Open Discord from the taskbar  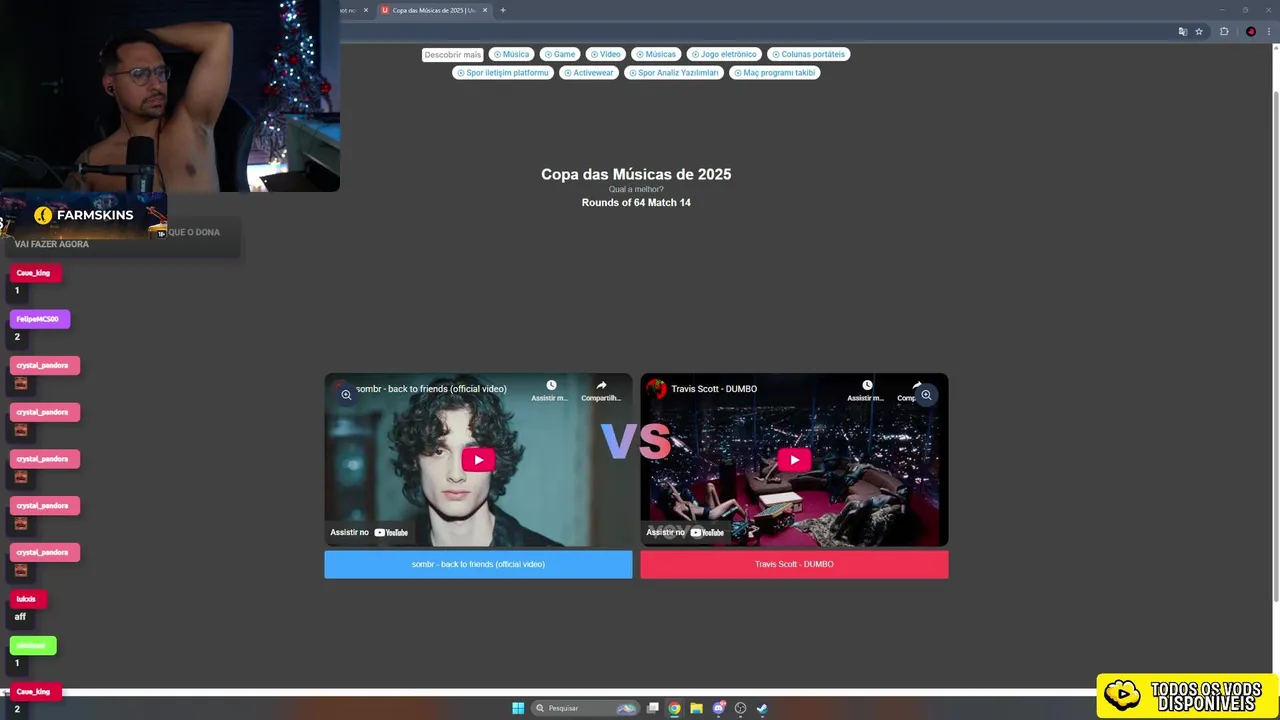point(718,708)
